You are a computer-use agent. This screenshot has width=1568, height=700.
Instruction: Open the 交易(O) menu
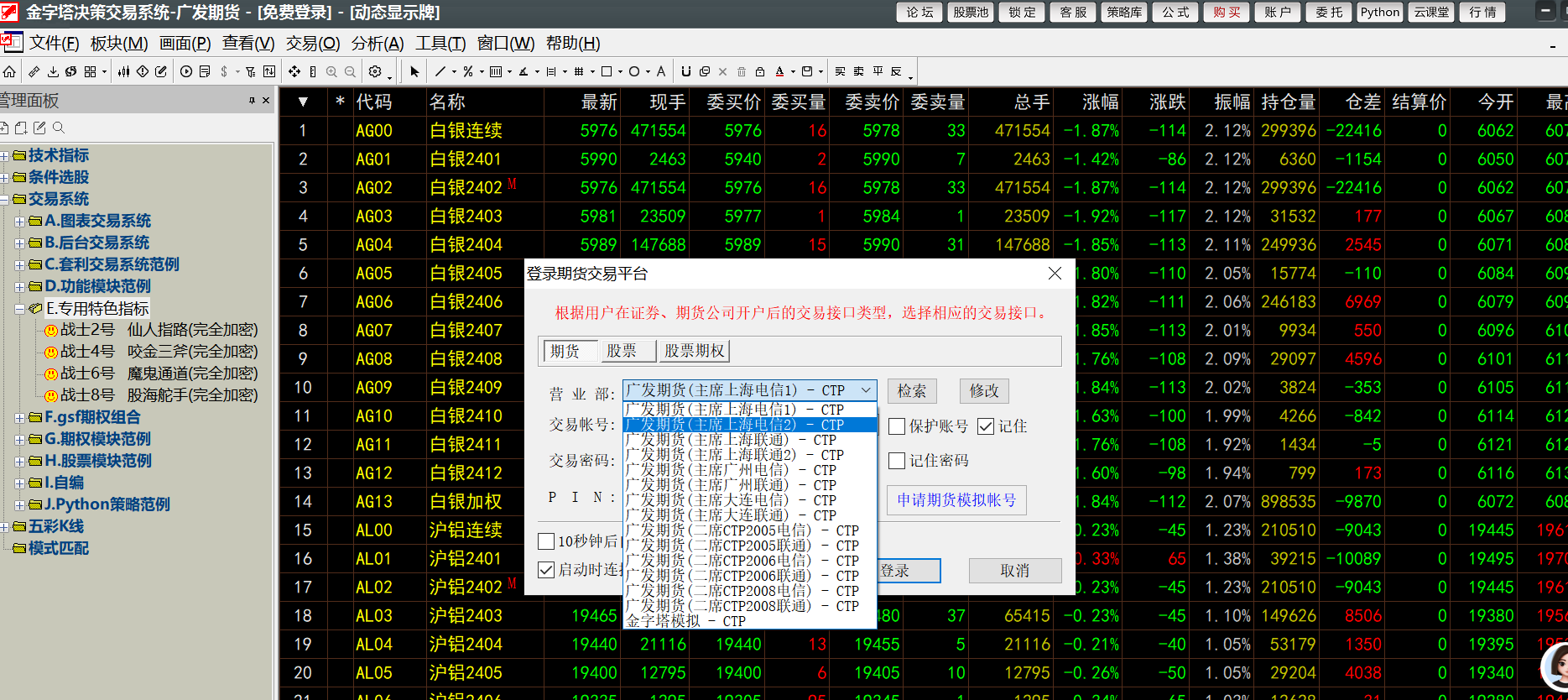312,44
